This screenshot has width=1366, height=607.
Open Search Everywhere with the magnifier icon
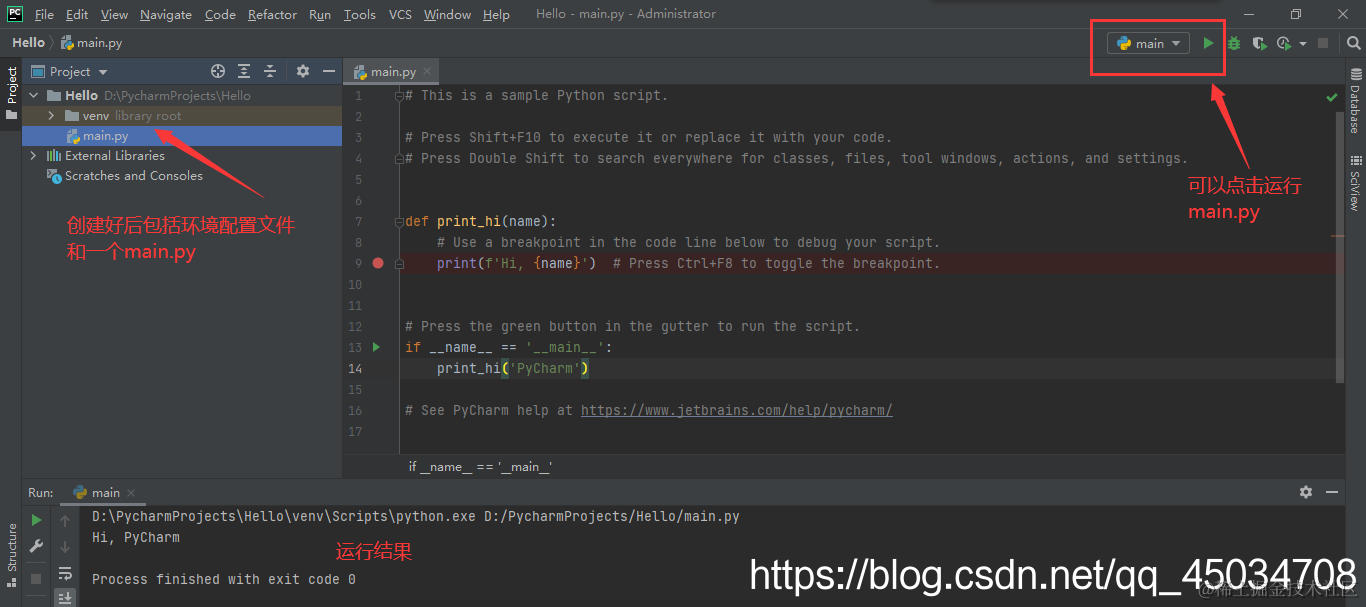(x=1353, y=43)
